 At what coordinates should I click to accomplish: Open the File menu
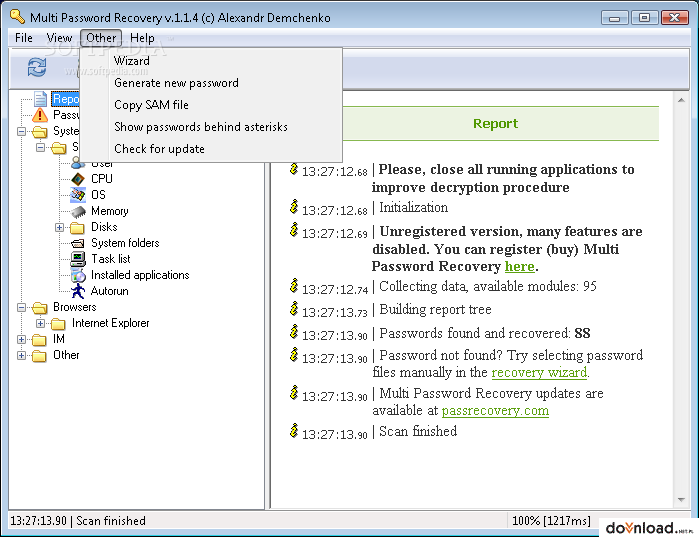click(x=24, y=38)
